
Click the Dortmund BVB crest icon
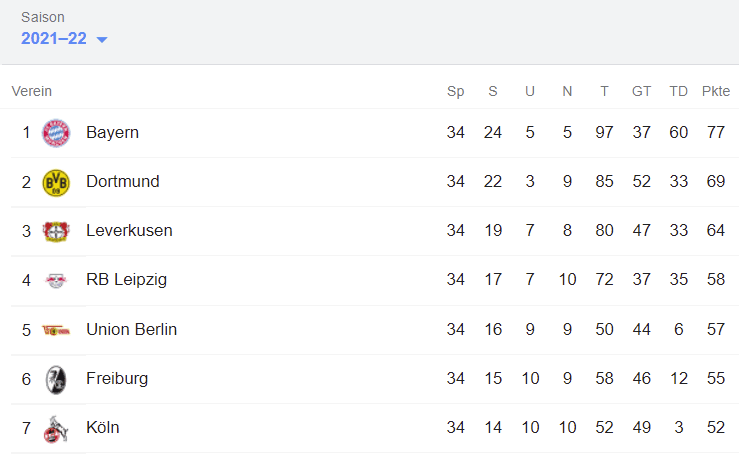(x=56, y=182)
